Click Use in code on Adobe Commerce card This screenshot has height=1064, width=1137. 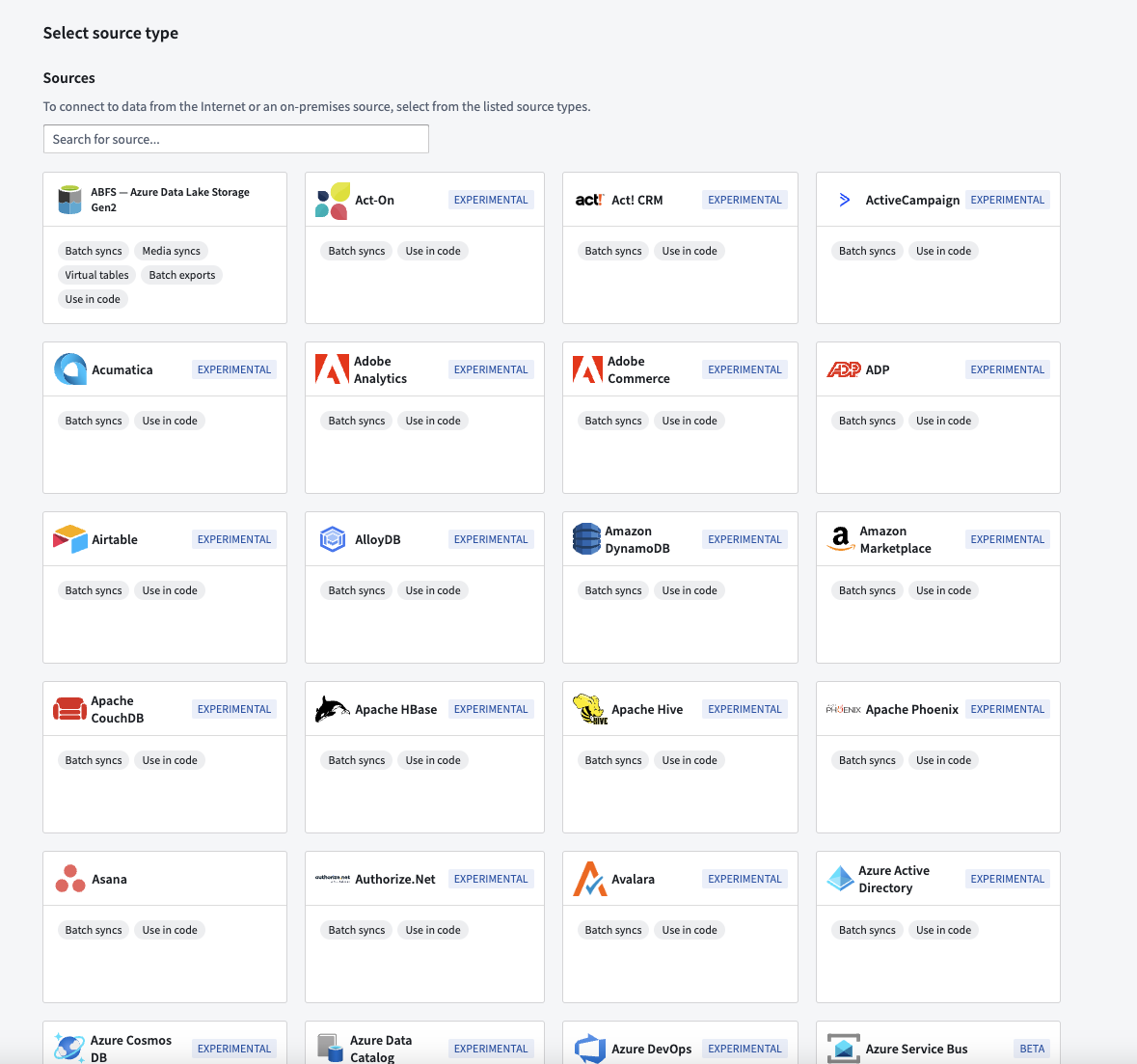(689, 421)
